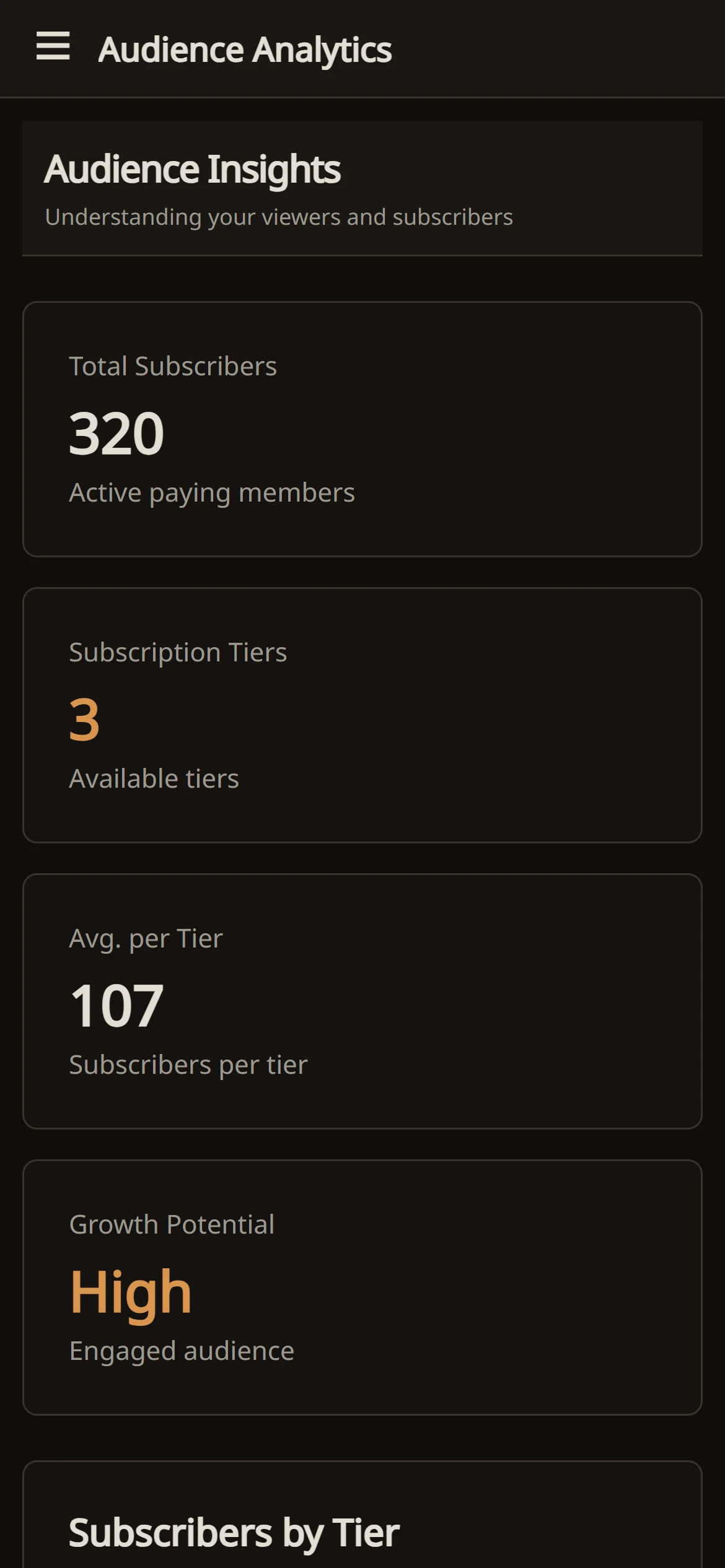
Task: Open the Growth Potential card
Action: coord(362,1287)
